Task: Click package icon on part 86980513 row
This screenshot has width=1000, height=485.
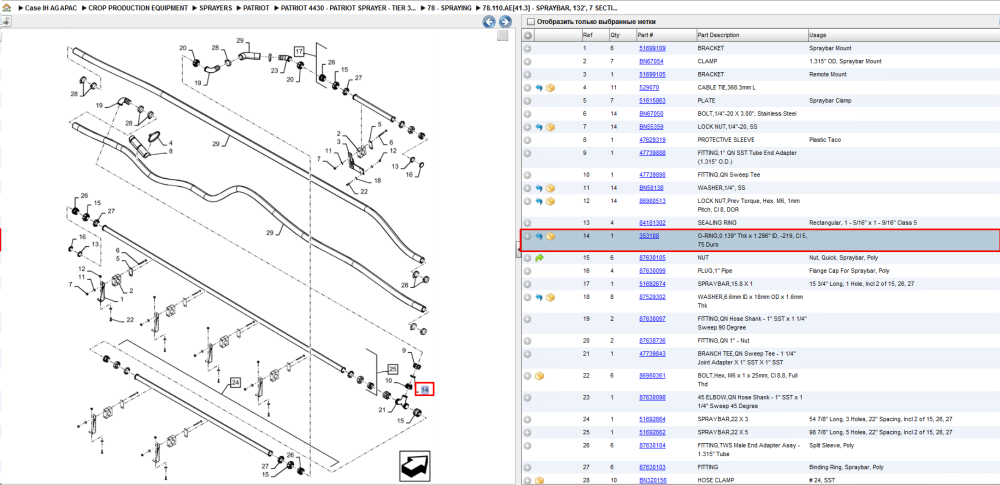Action: click(x=550, y=201)
